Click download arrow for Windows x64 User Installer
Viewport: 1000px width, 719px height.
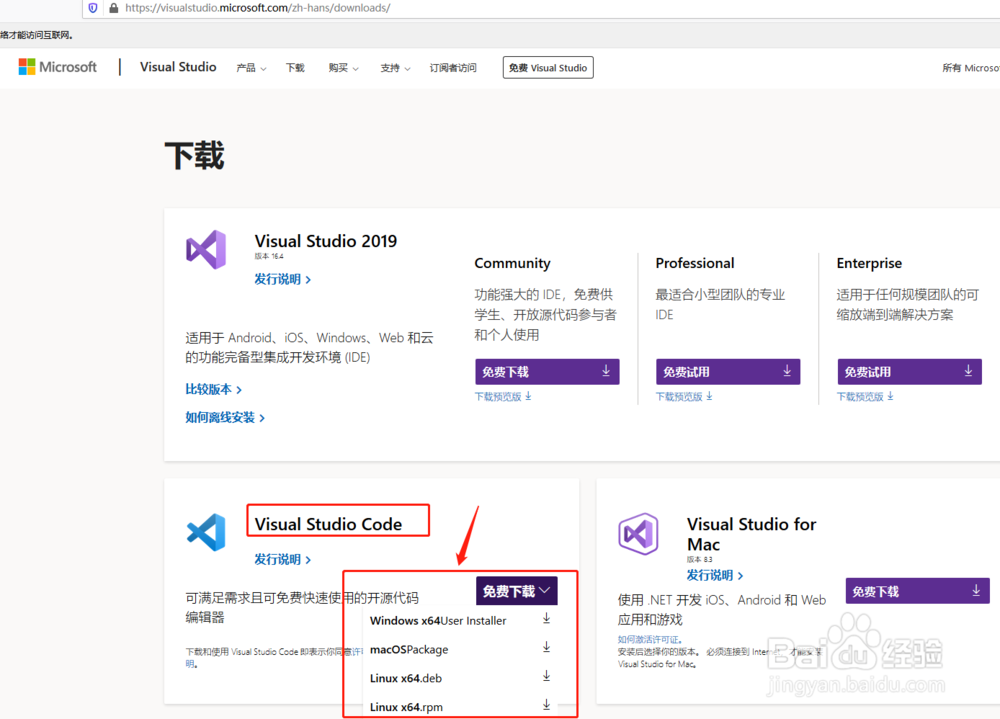547,619
